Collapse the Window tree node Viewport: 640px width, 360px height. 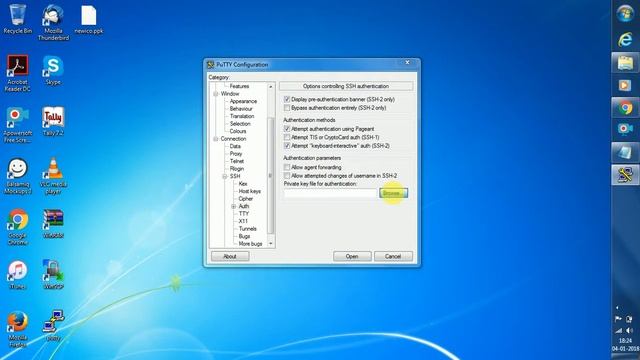coord(216,94)
